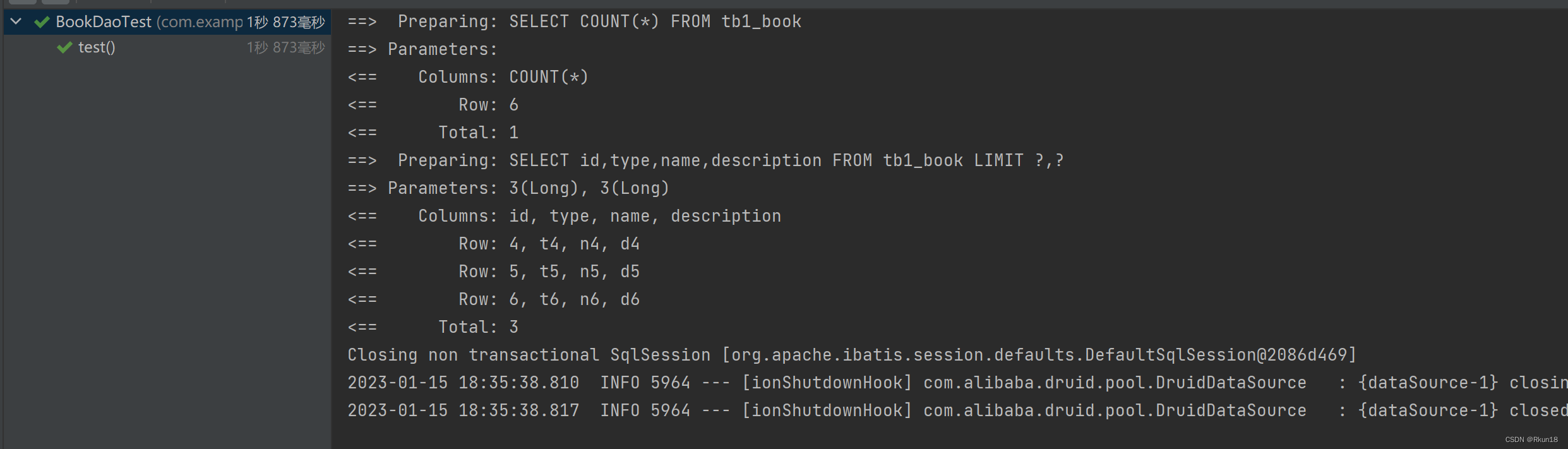Click the Parameters: 3(Long), 3(Long) line

click(x=509, y=188)
